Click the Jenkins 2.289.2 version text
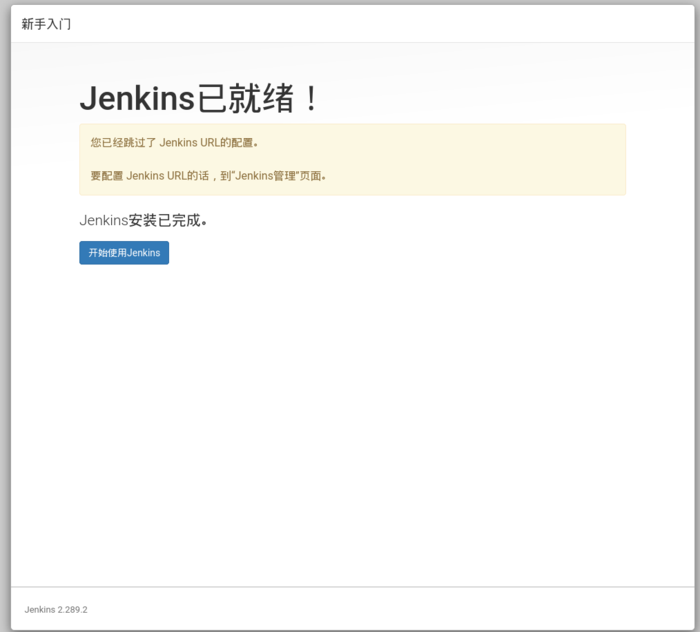 click(x=56, y=610)
